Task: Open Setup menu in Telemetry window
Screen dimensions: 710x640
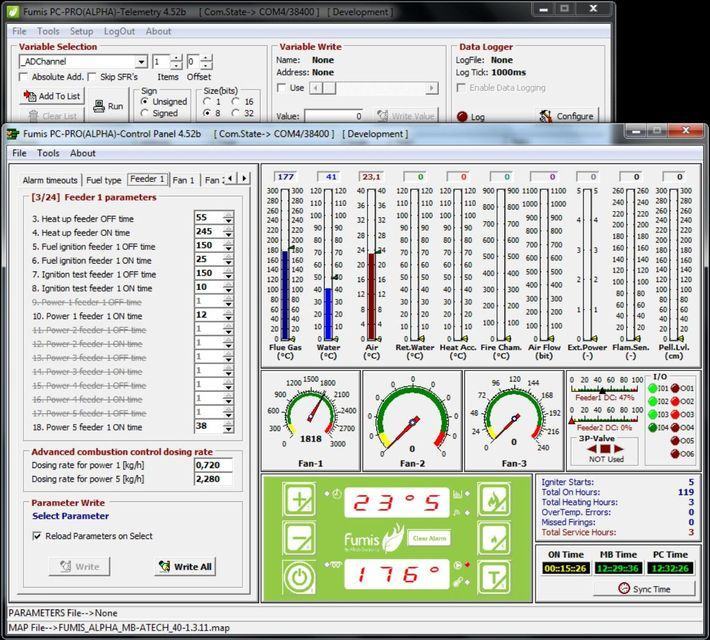Action: point(81,31)
